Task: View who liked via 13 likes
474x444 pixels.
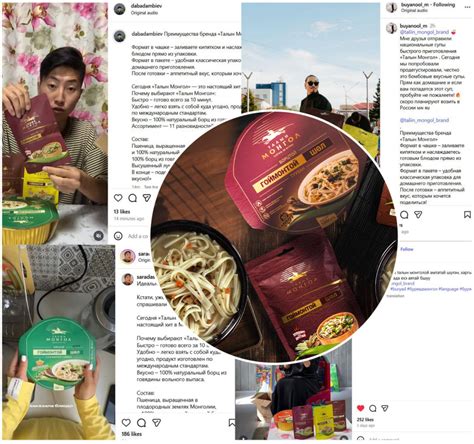Action: (122, 211)
